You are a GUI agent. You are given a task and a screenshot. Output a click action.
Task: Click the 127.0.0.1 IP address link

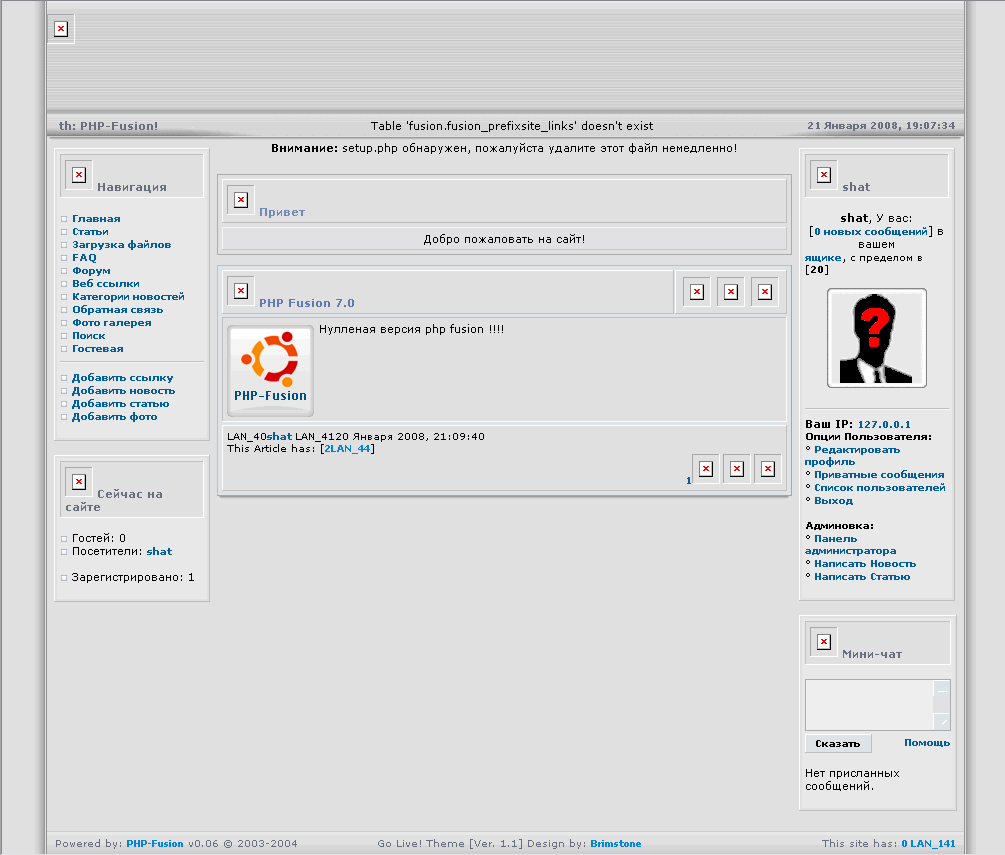(x=884, y=424)
